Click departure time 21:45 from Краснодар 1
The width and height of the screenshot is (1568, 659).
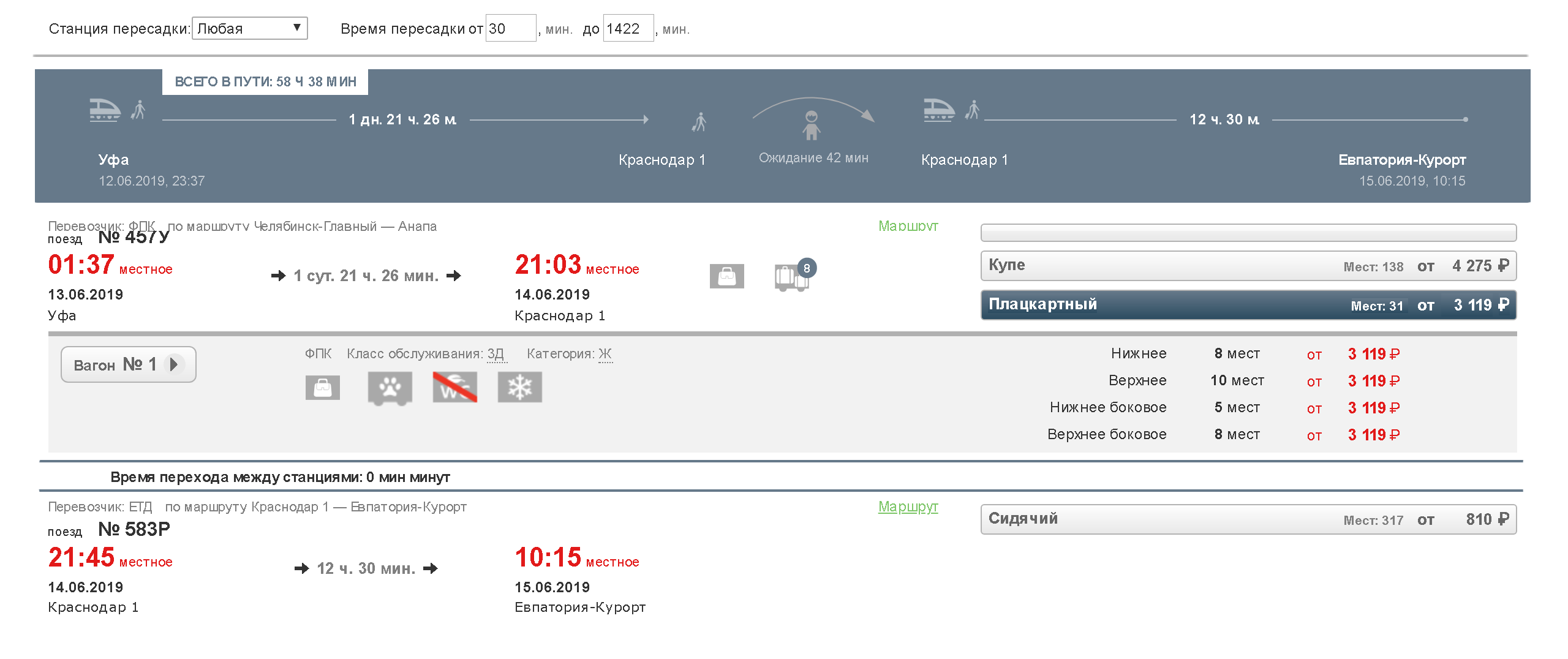click(x=81, y=557)
